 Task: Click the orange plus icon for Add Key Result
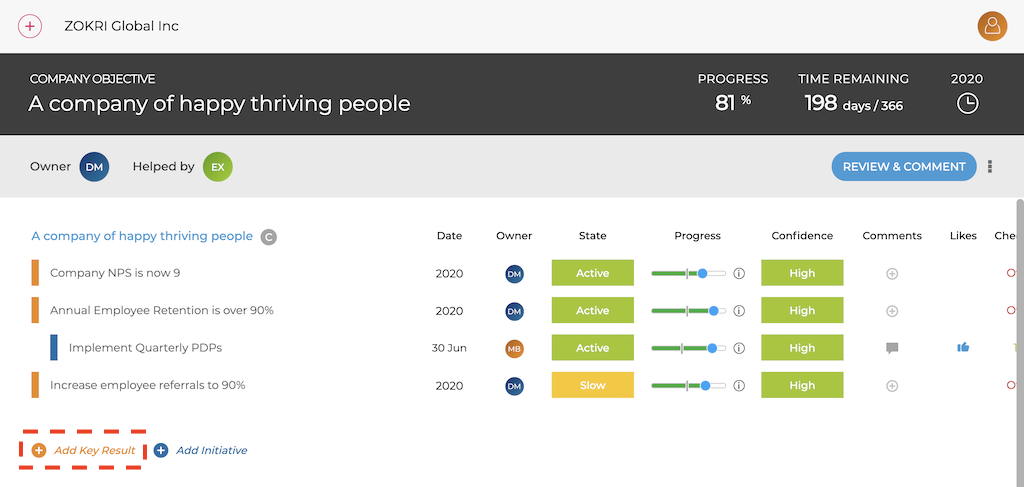point(39,450)
